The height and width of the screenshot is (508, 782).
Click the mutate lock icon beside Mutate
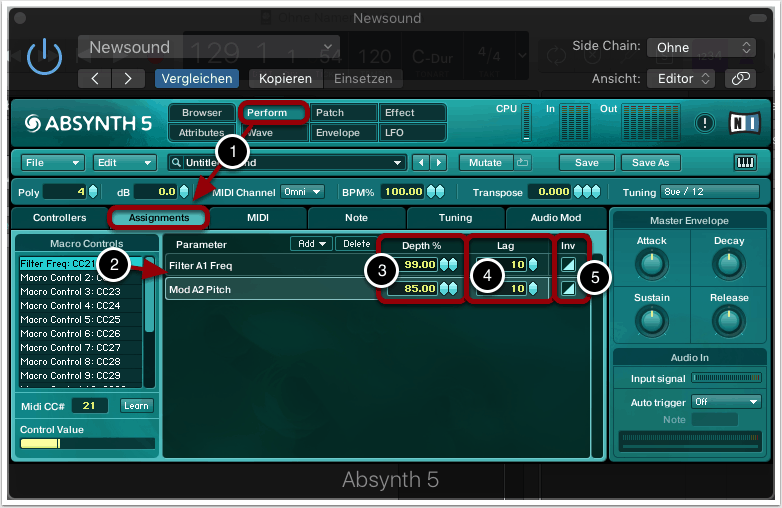522,162
